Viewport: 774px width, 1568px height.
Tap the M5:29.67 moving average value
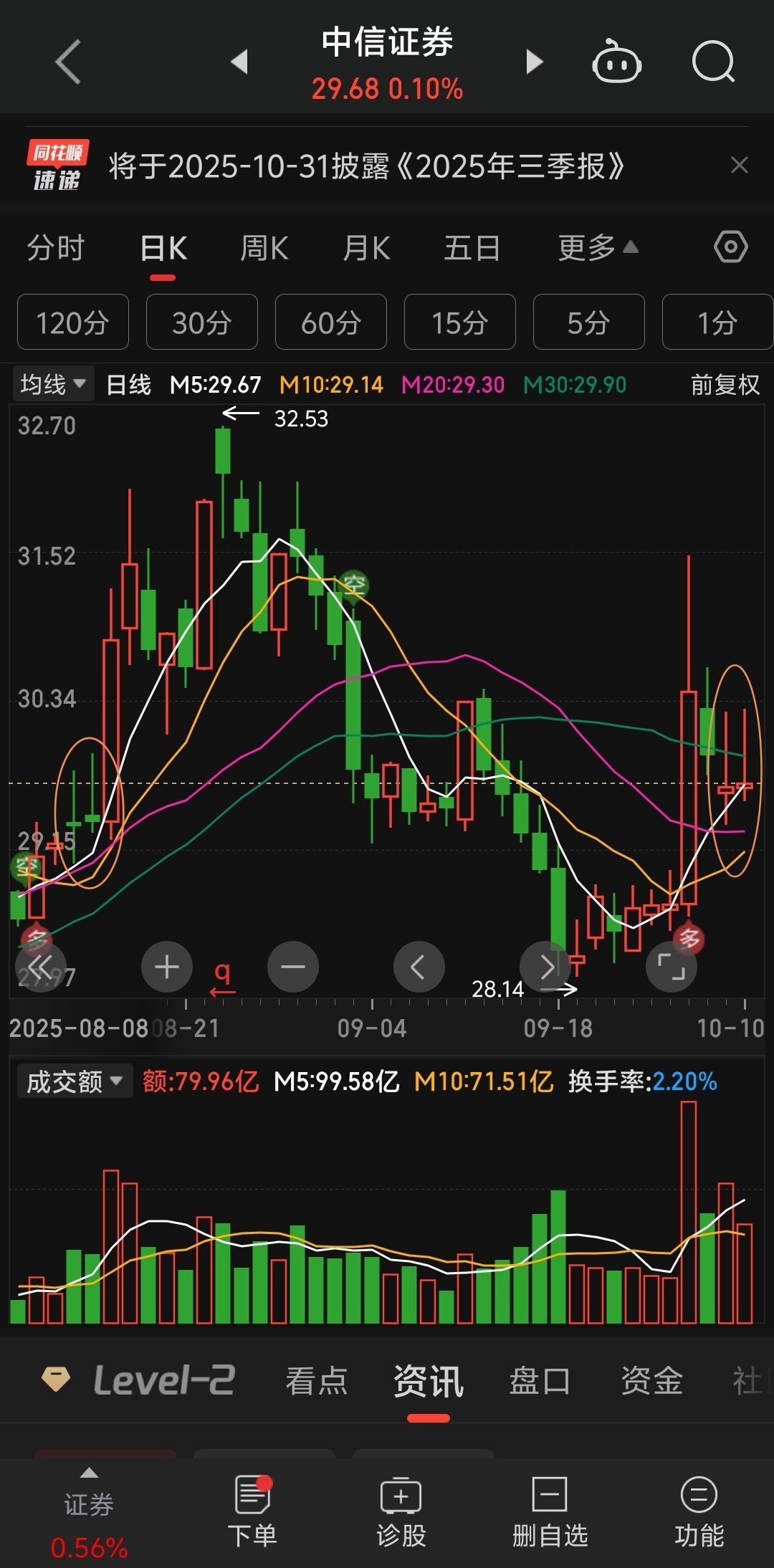coord(216,385)
